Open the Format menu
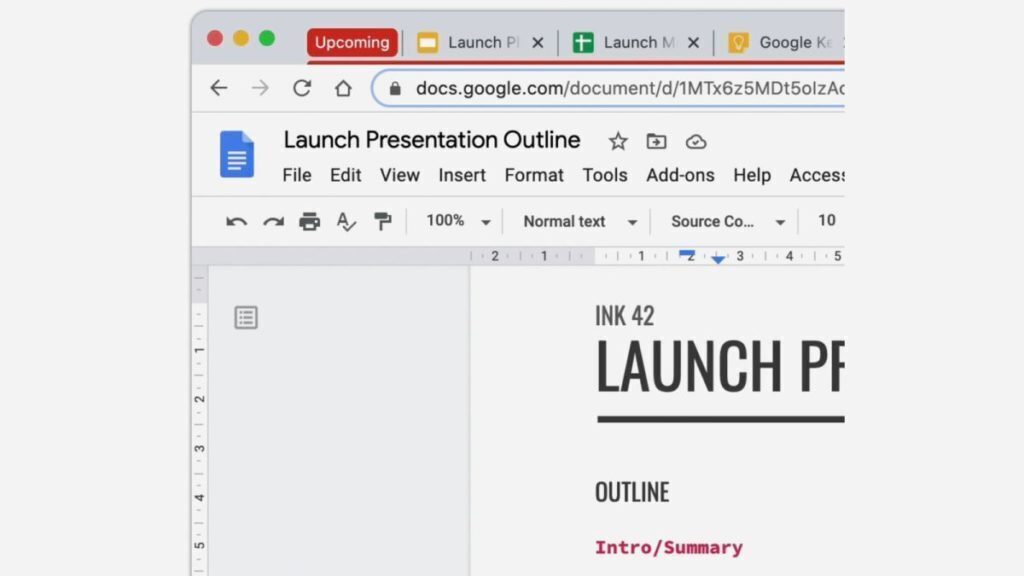The image size is (1024, 576). click(x=534, y=175)
